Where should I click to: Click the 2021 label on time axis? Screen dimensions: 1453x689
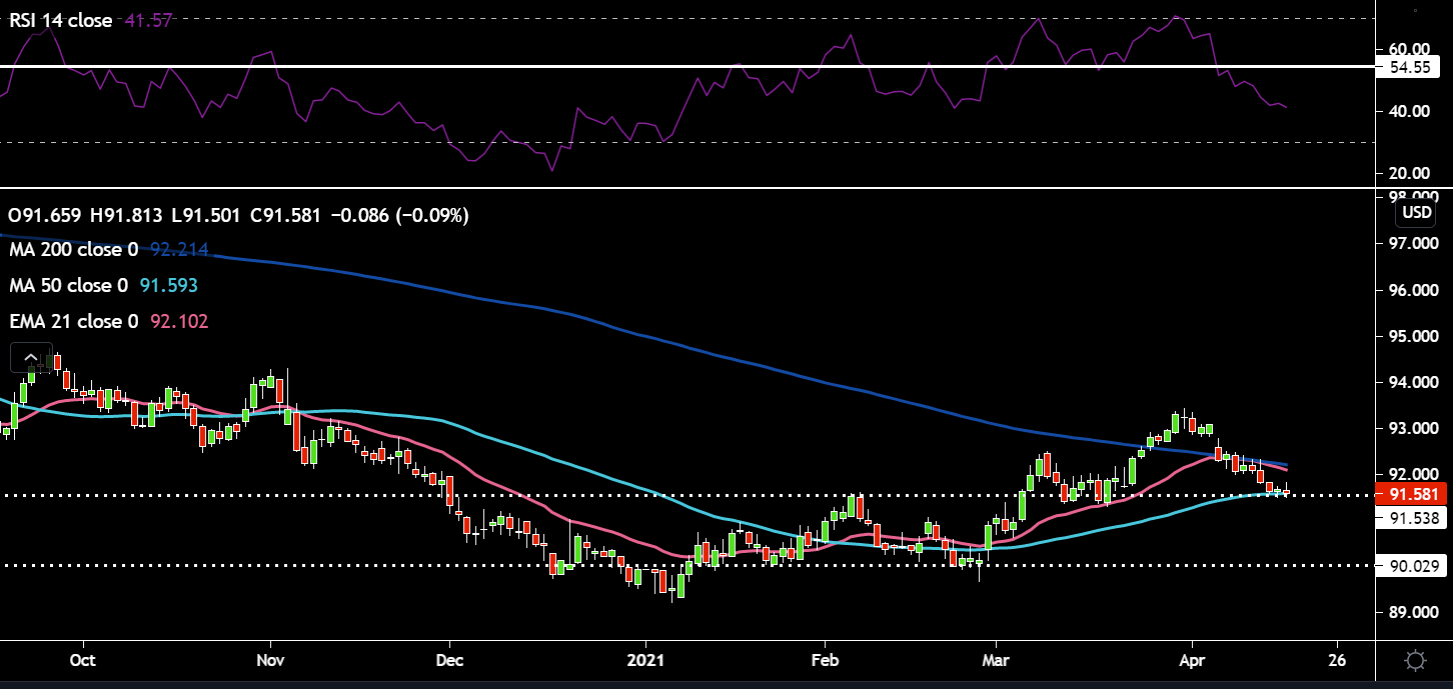coord(646,661)
